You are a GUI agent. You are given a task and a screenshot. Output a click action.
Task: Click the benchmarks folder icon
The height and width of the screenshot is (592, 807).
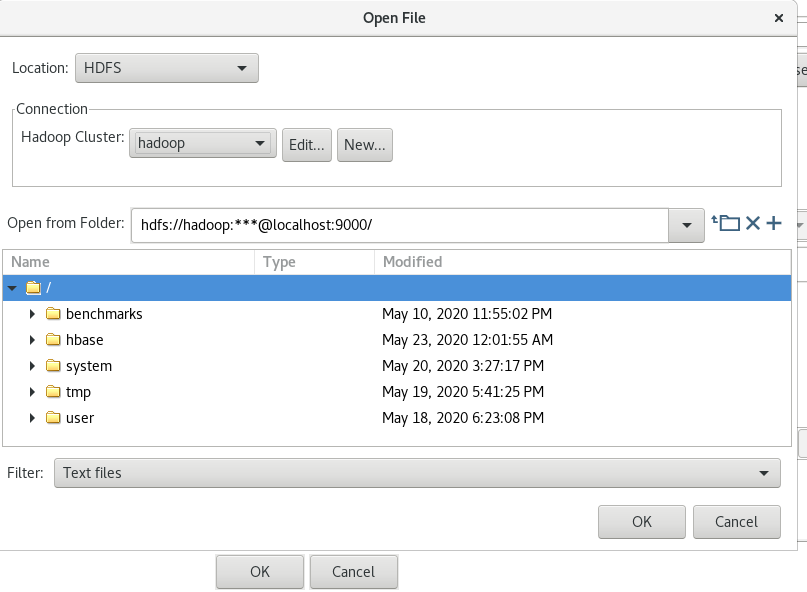pos(53,314)
